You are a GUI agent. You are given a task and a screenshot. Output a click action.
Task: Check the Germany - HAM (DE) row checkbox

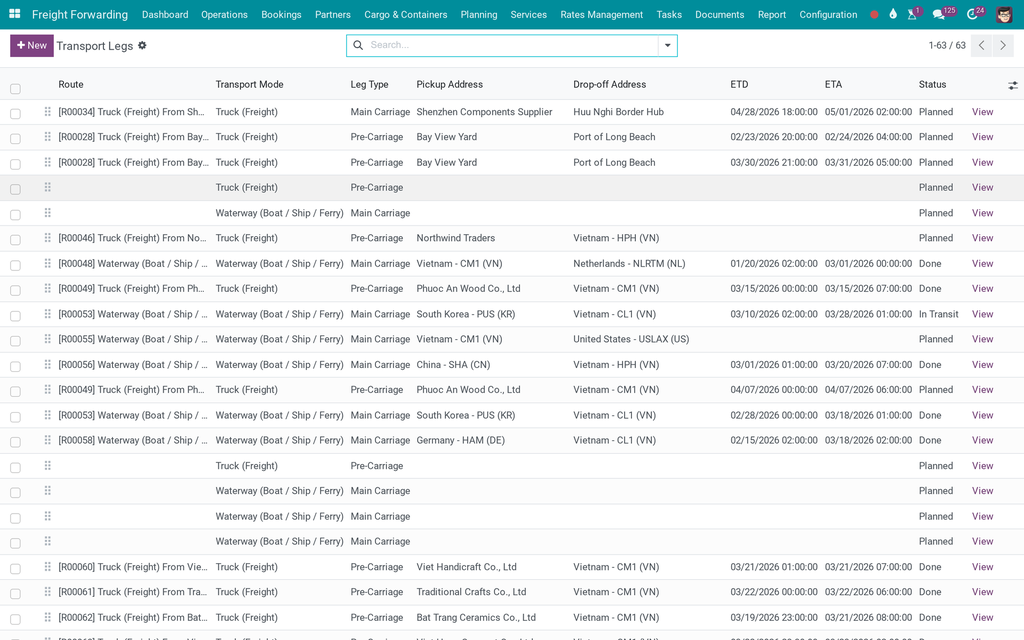click(x=16, y=442)
